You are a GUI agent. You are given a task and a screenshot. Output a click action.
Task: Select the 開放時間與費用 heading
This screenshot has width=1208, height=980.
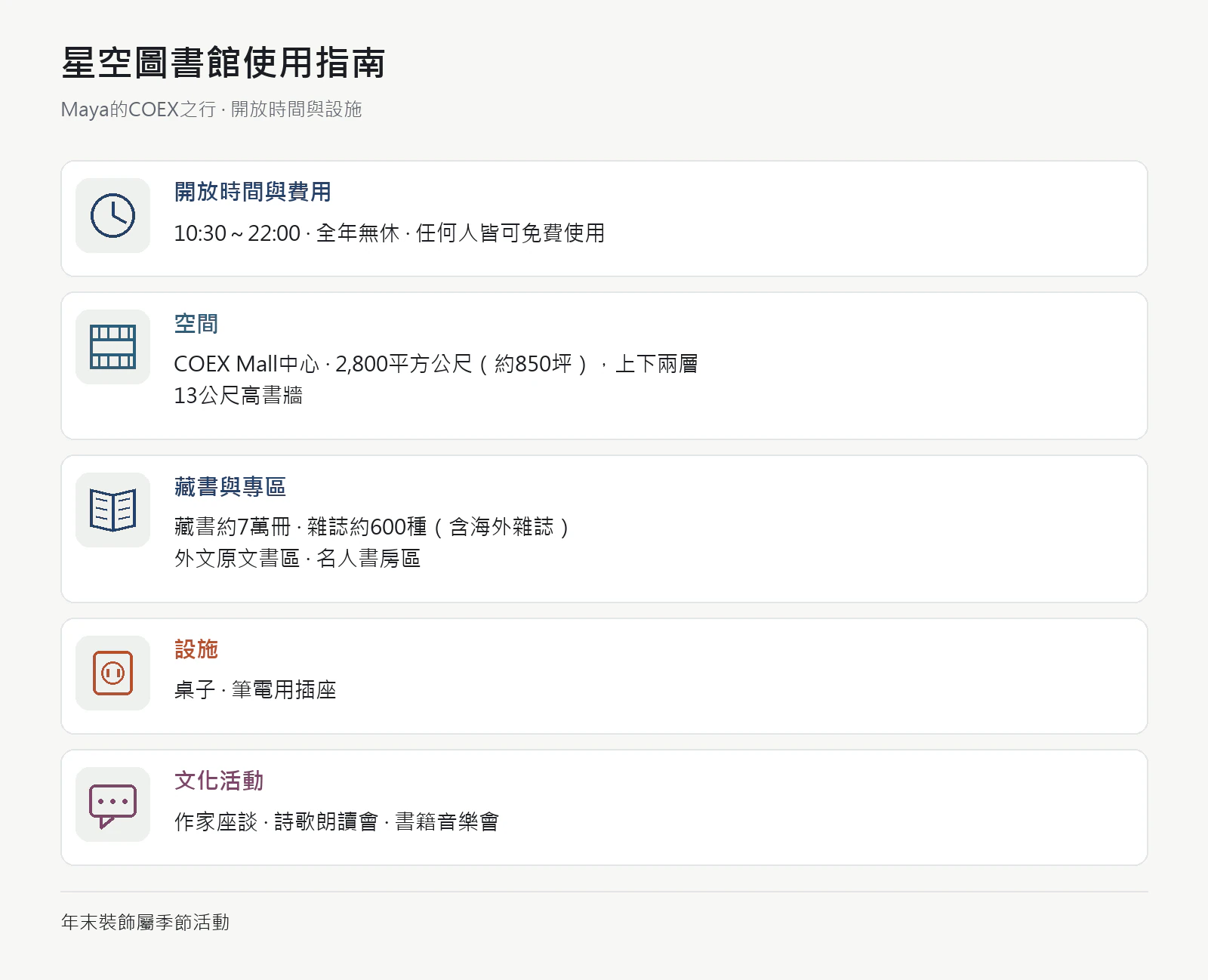(252, 192)
